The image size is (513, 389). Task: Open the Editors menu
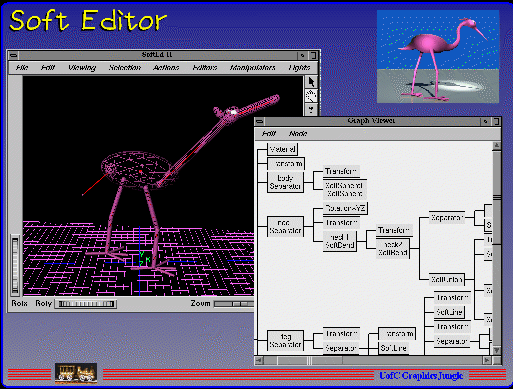pyautogui.click(x=205, y=68)
